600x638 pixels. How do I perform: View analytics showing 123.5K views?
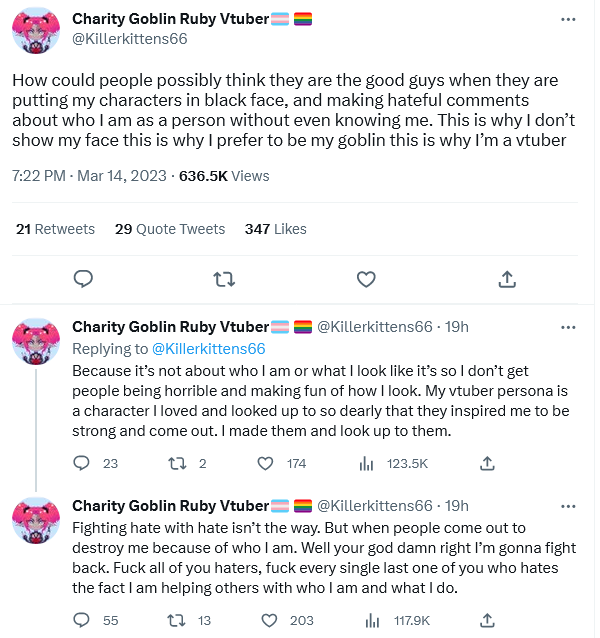click(x=394, y=463)
